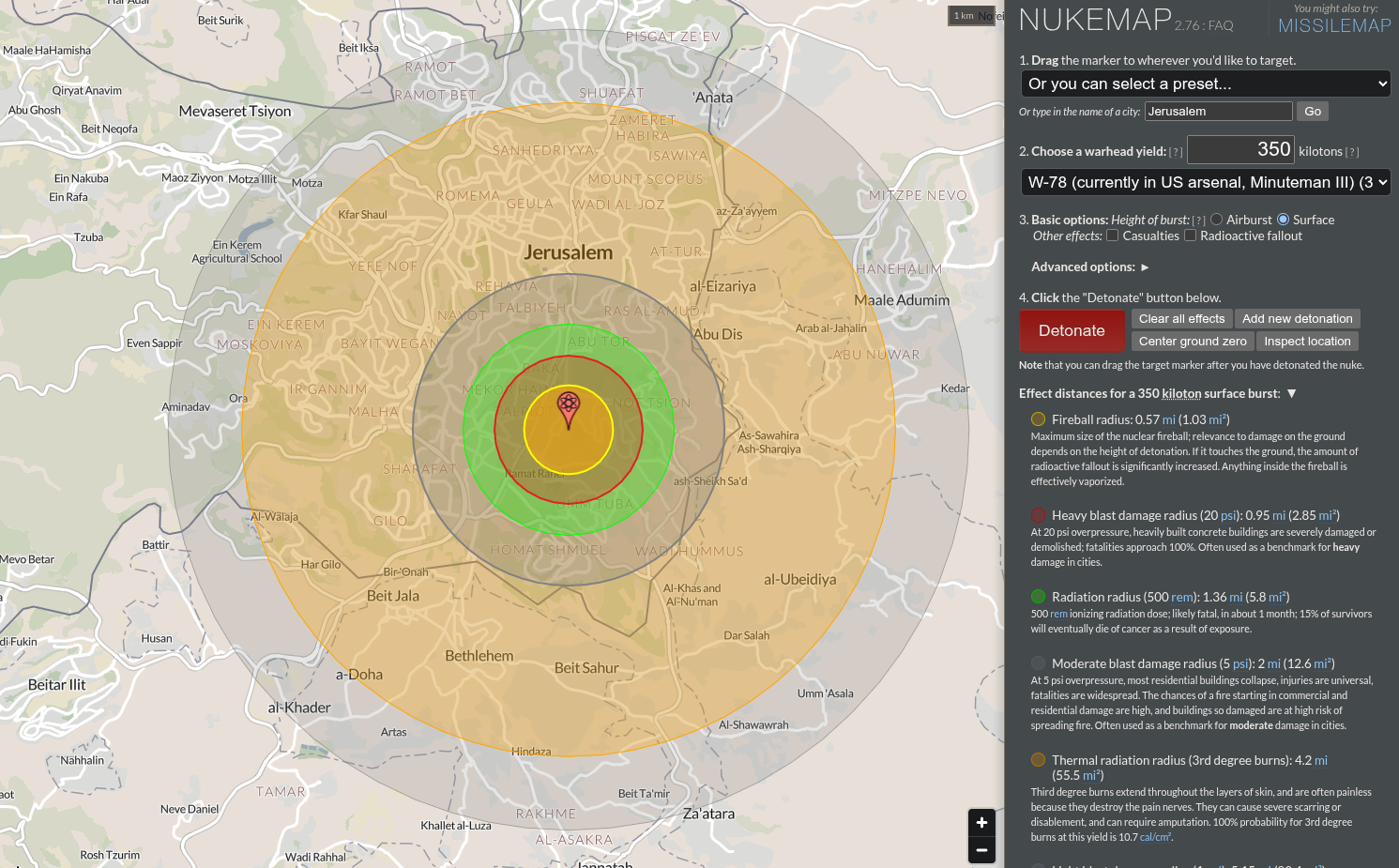Click the 1 km map scale indicator

(x=970, y=16)
